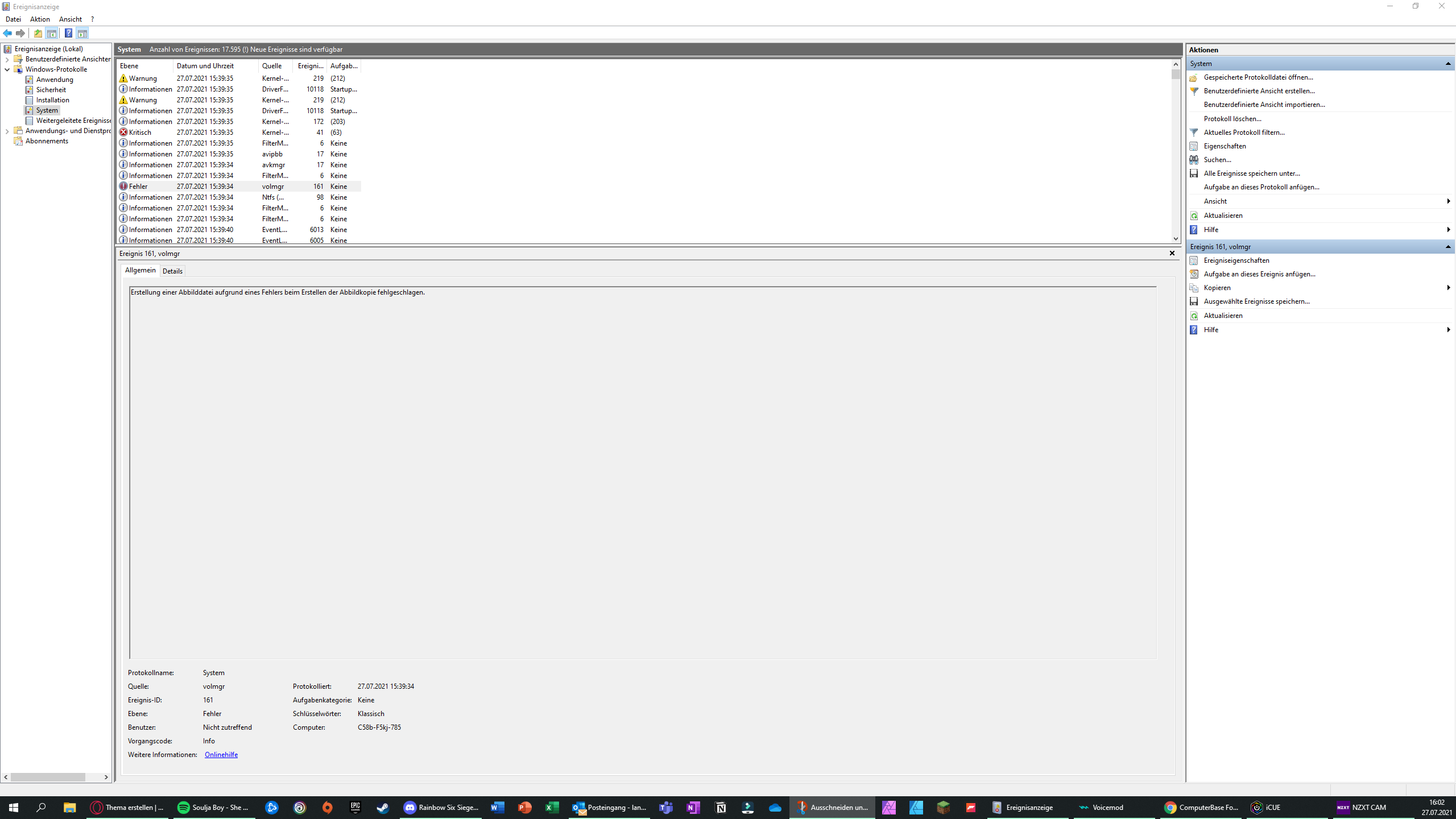Open the Ansicht submenu arrow in Aktionen
Viewport: 1456px width, 819px height.
1448,201
